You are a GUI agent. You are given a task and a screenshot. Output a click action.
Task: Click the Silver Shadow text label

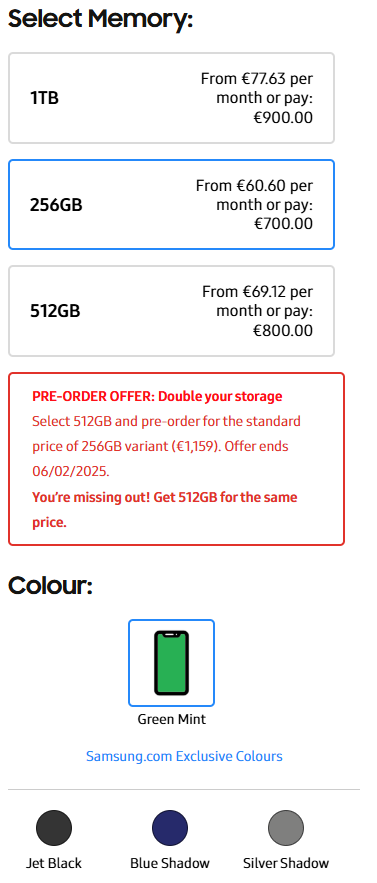tap(286, 863)
